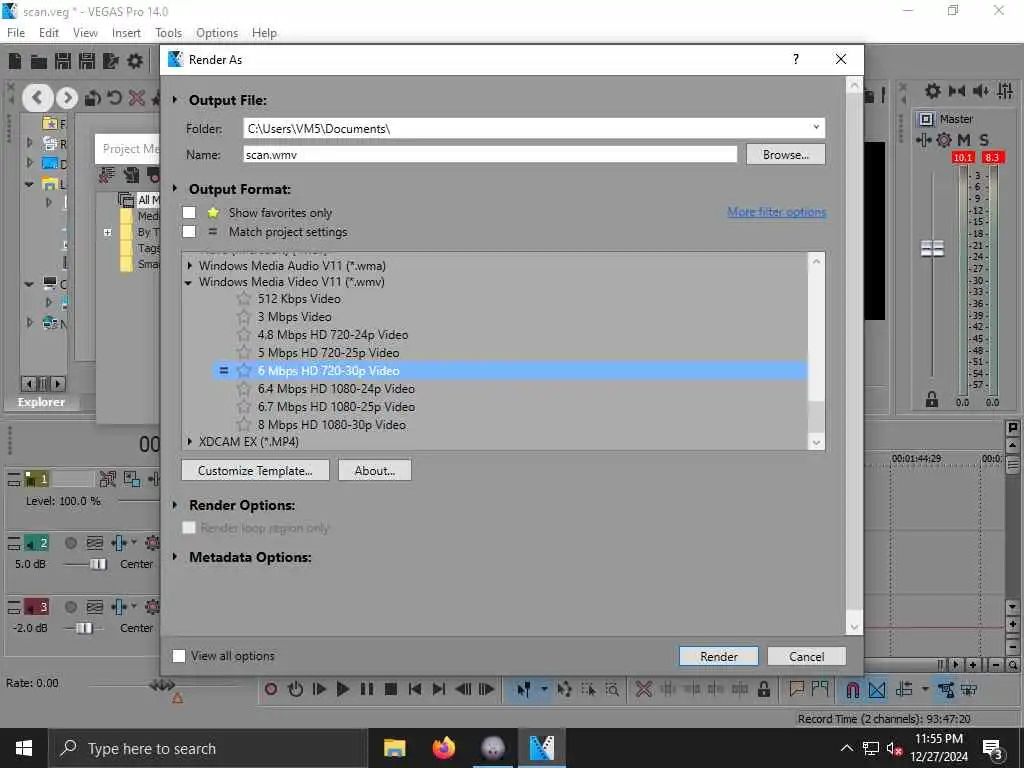The height and width of the screenshot is (768, 1024).
Task: Click the New project icon in main toolbar
Action: pyautogui.click(x=14, y=61)
